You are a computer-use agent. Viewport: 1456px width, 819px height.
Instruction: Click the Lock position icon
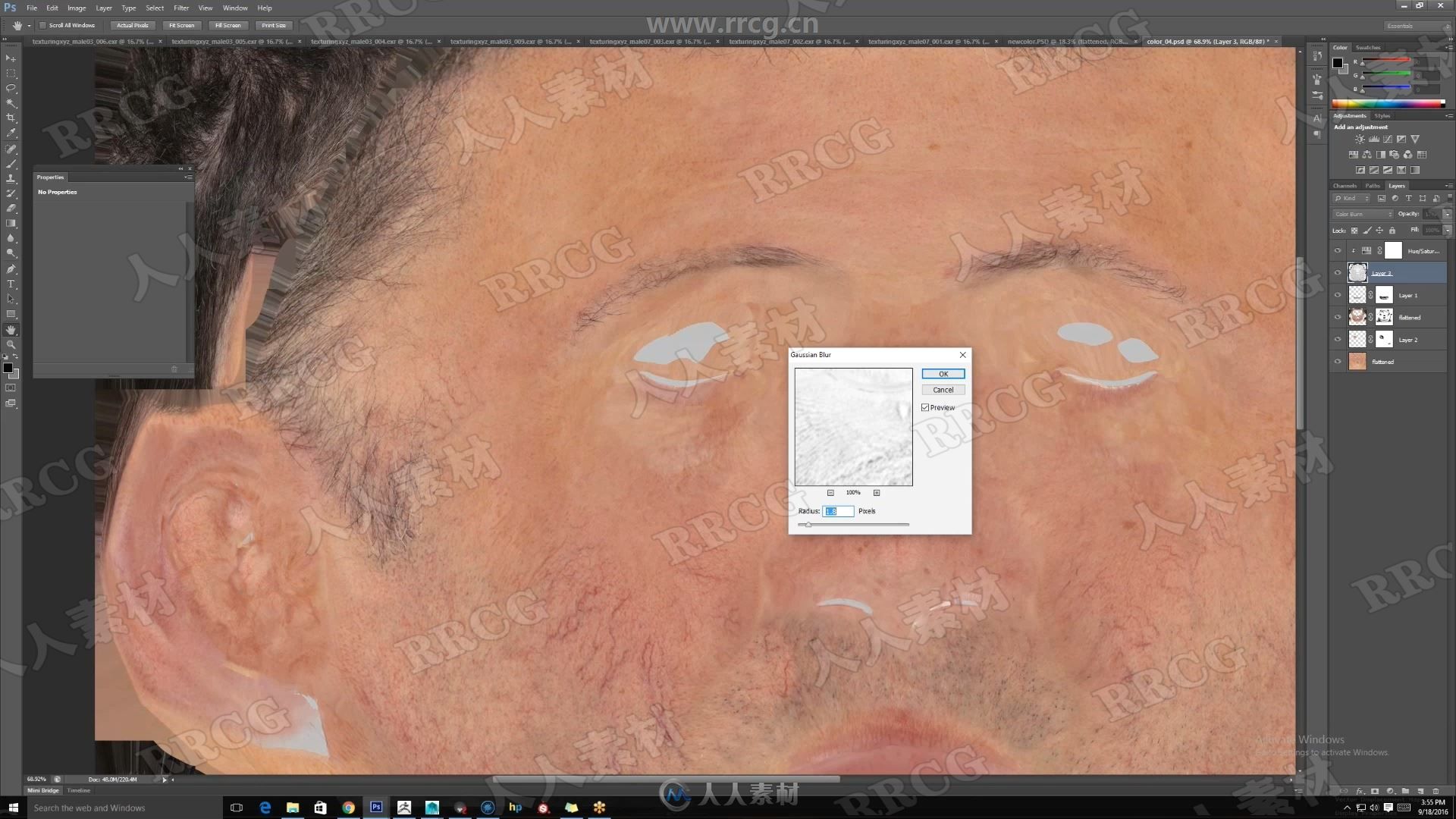point(1379,231)
